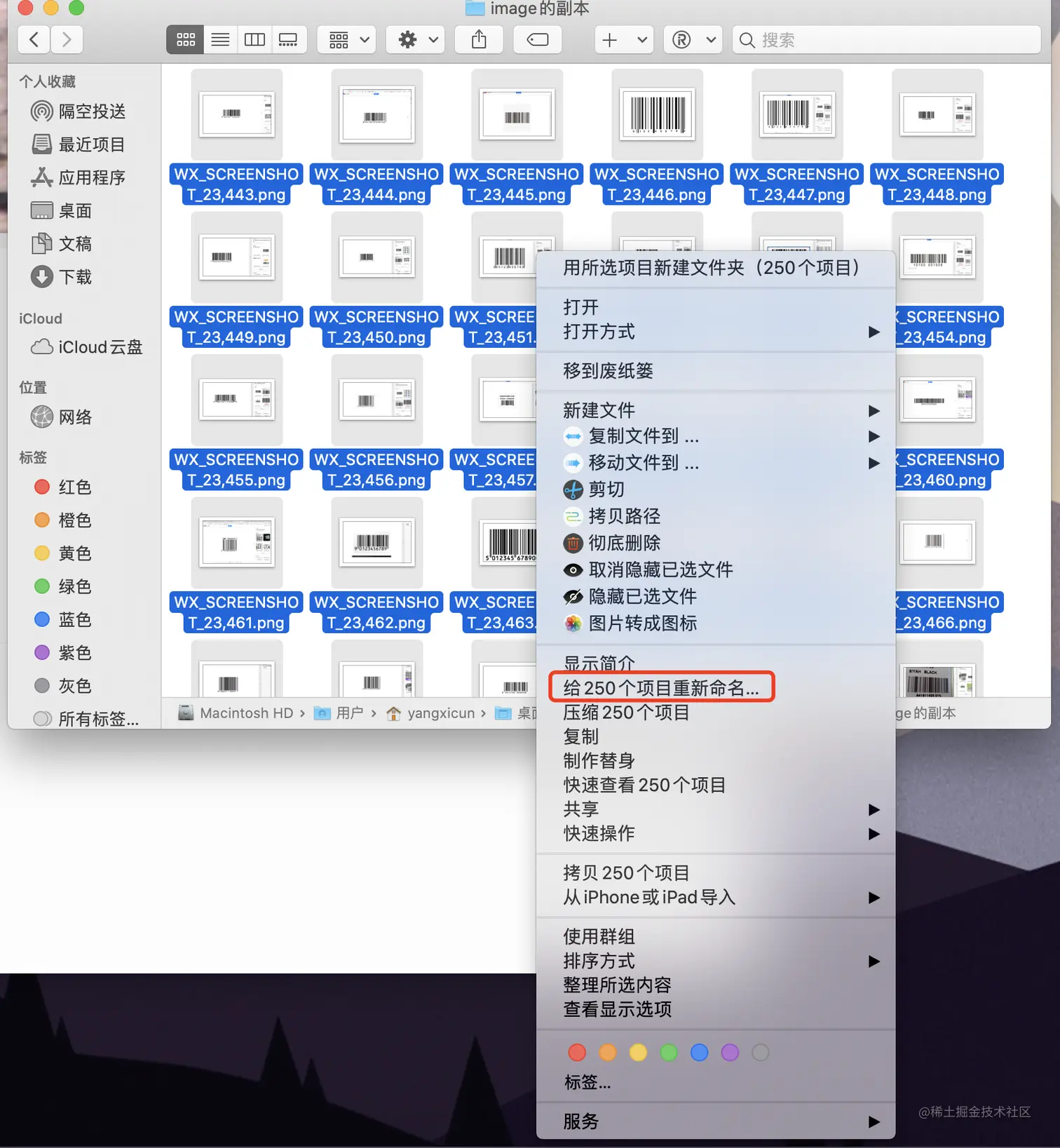Expand 复制文件到 submenu
The width and height of the screenshot is (1060, 1148).
point(716,436)
